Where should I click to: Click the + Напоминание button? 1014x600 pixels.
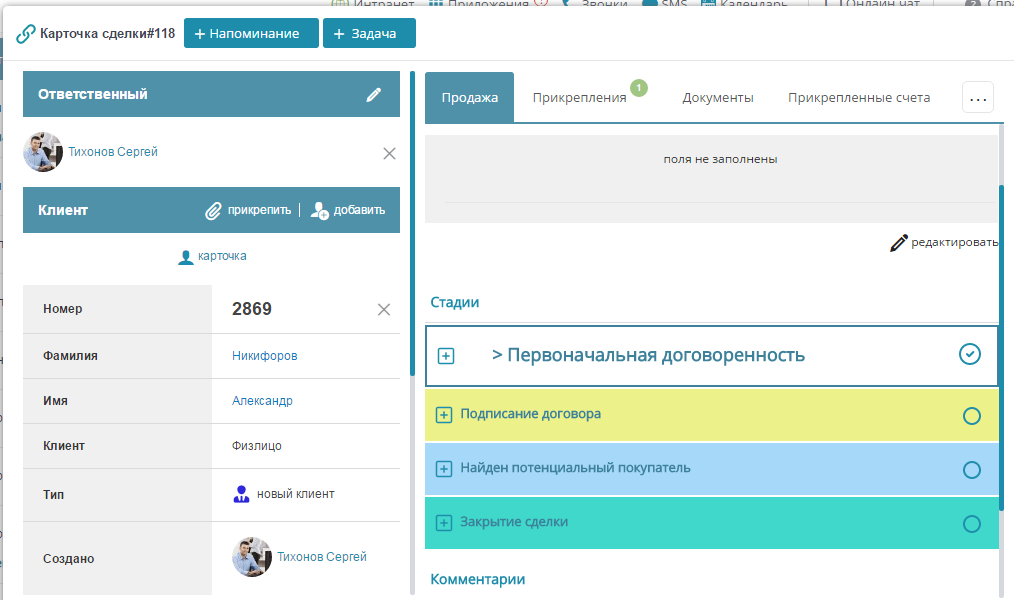pos(251,34)
